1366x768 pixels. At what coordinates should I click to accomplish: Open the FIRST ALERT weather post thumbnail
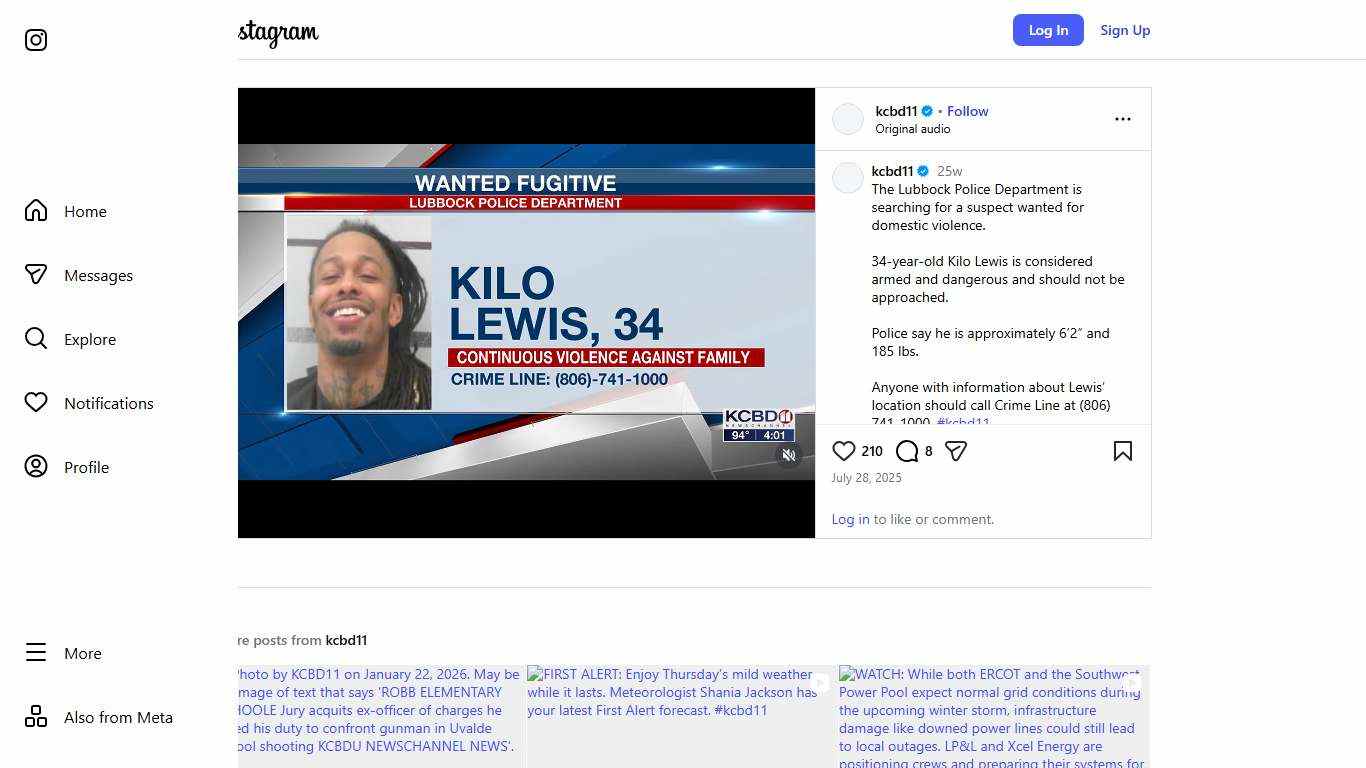(x=679, y=716)
